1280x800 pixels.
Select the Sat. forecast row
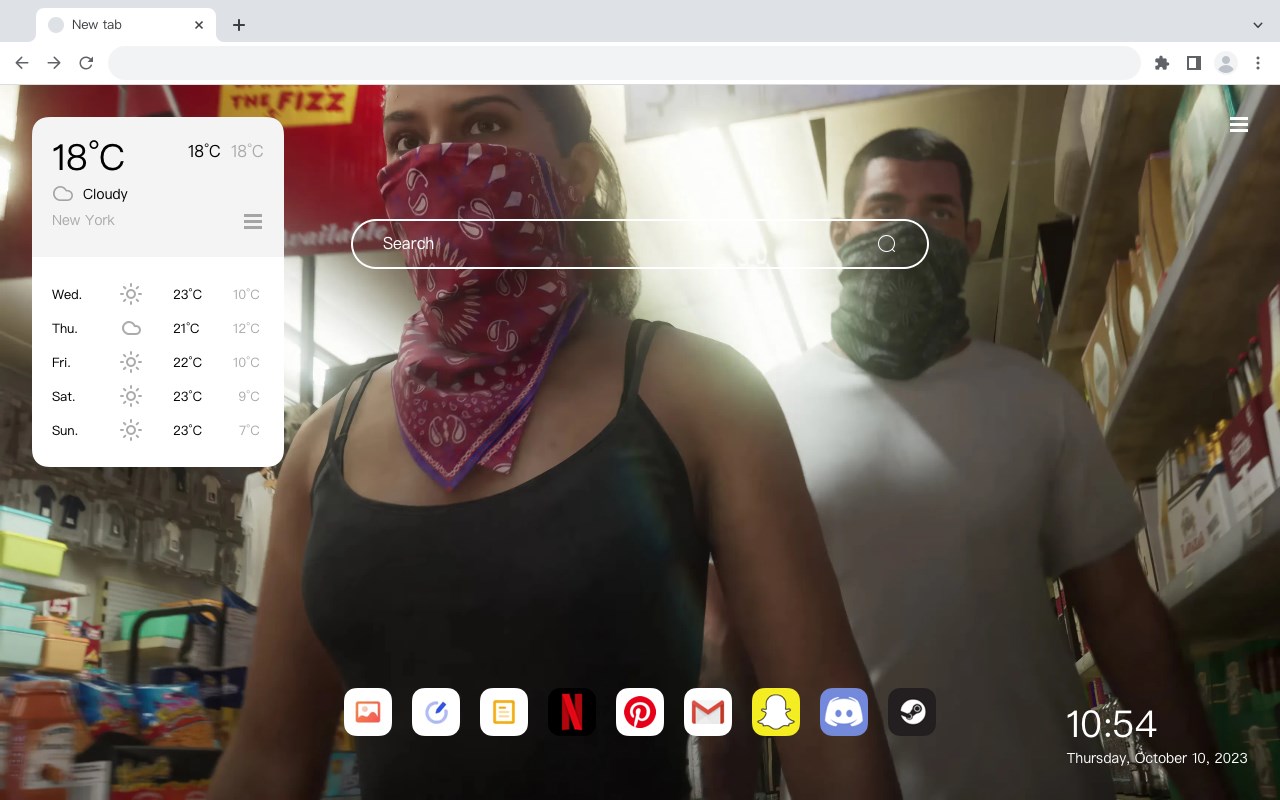click(158, 396)
